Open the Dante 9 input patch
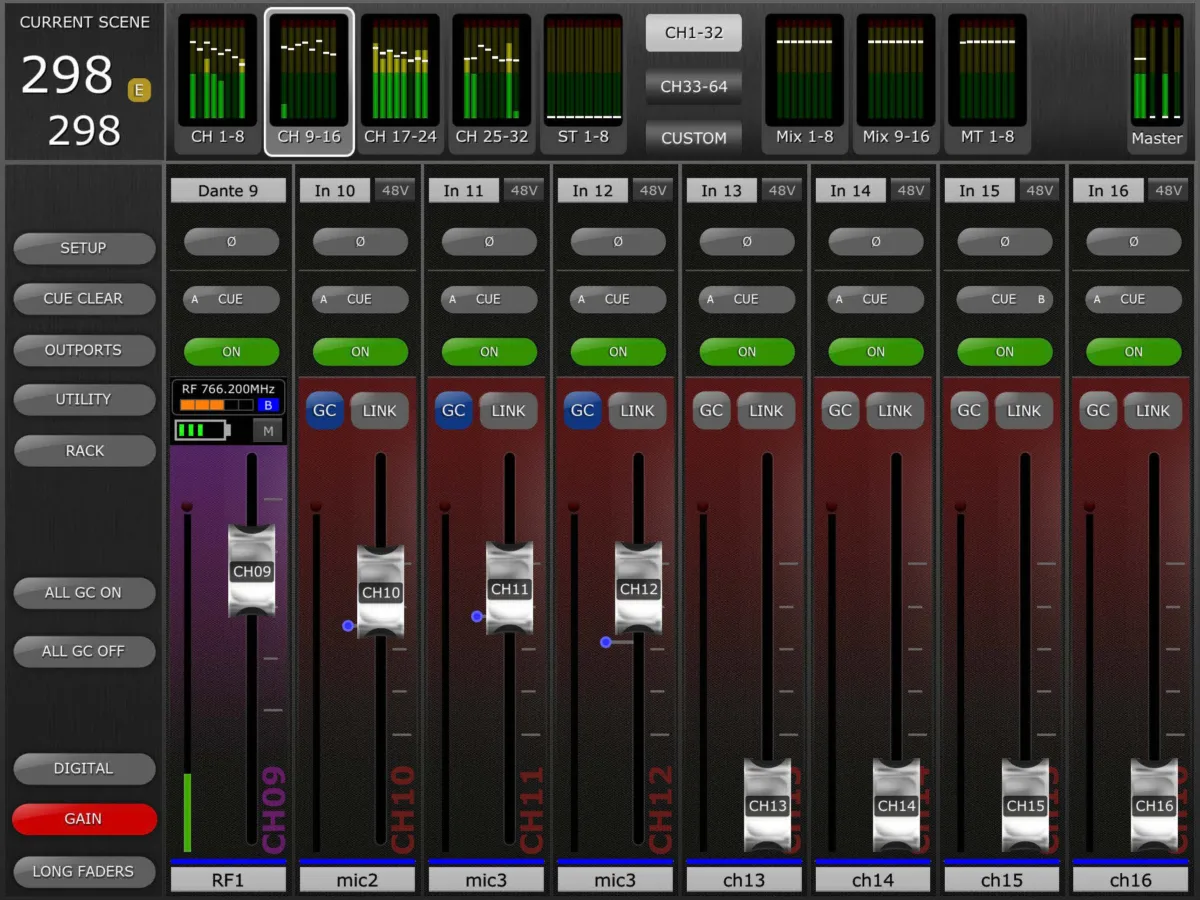Viewport: 1200px width, 900px height. [x=228, y=190]
